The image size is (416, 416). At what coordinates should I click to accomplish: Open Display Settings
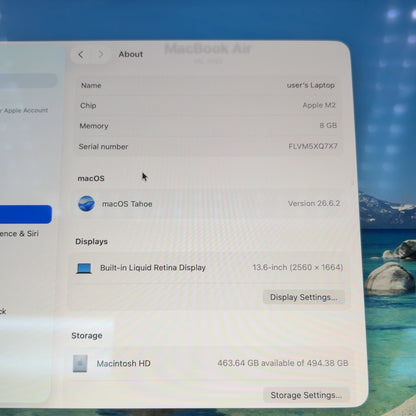pyautogui.click(x=304, y=297)
